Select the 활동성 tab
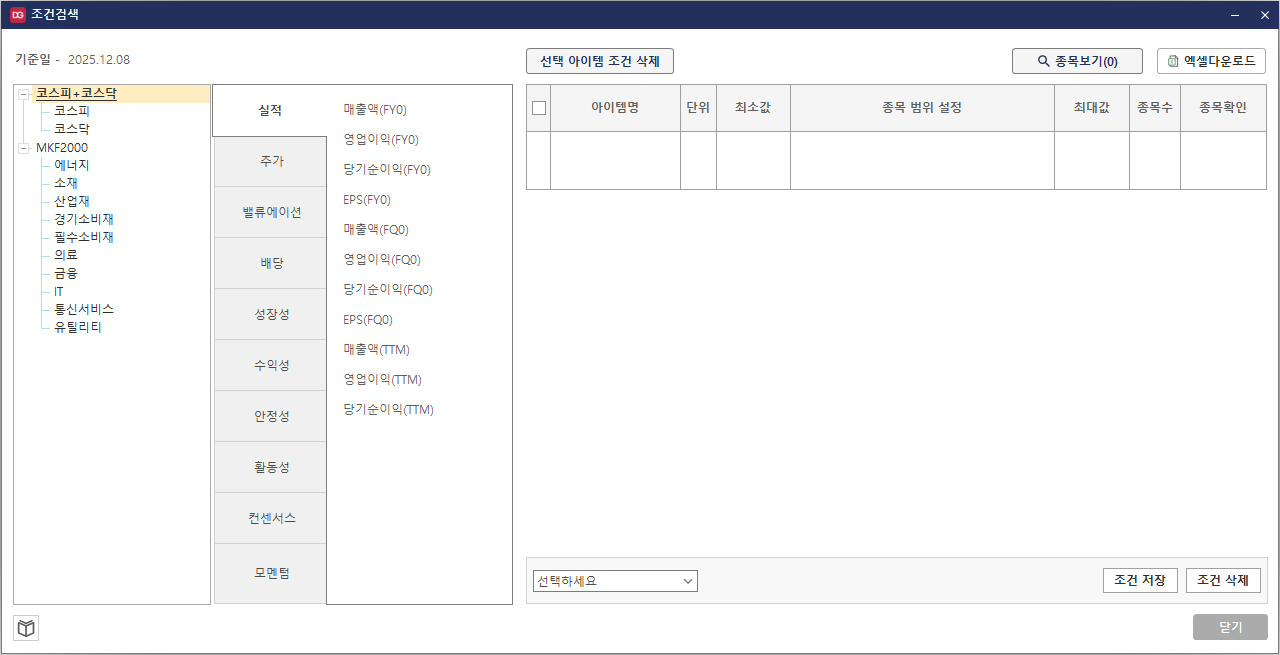Image resolution: width=1280 pixels, height=655 pixels. pos(270,467)
